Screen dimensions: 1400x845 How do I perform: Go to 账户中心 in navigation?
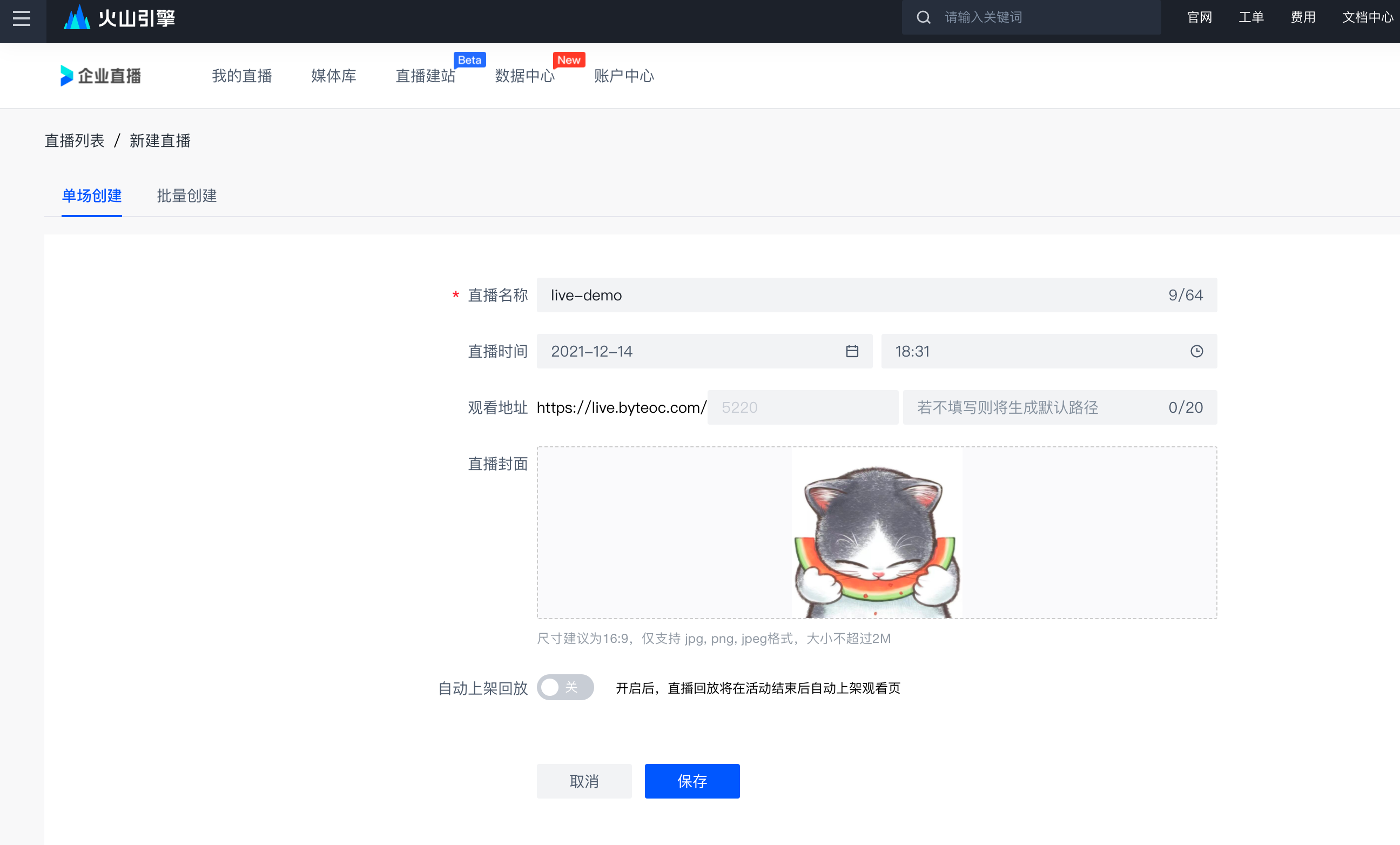click(x=624, y=76)
